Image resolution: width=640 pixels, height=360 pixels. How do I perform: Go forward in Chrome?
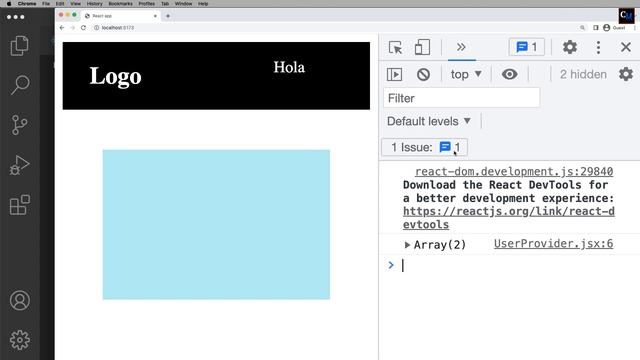click(x=72, y=28)
